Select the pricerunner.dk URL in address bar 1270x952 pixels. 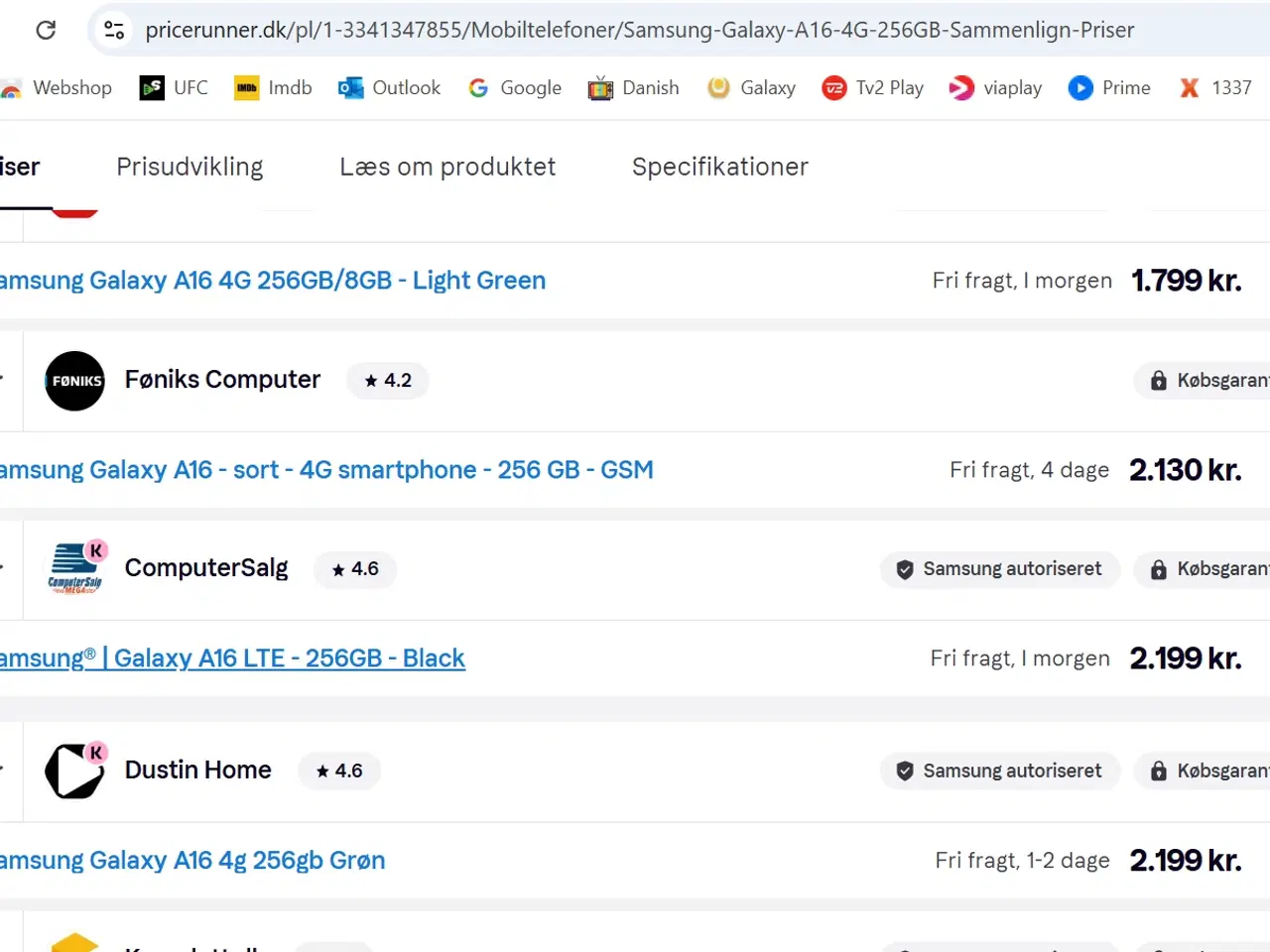pyautogui.click(x=639, y=30)
